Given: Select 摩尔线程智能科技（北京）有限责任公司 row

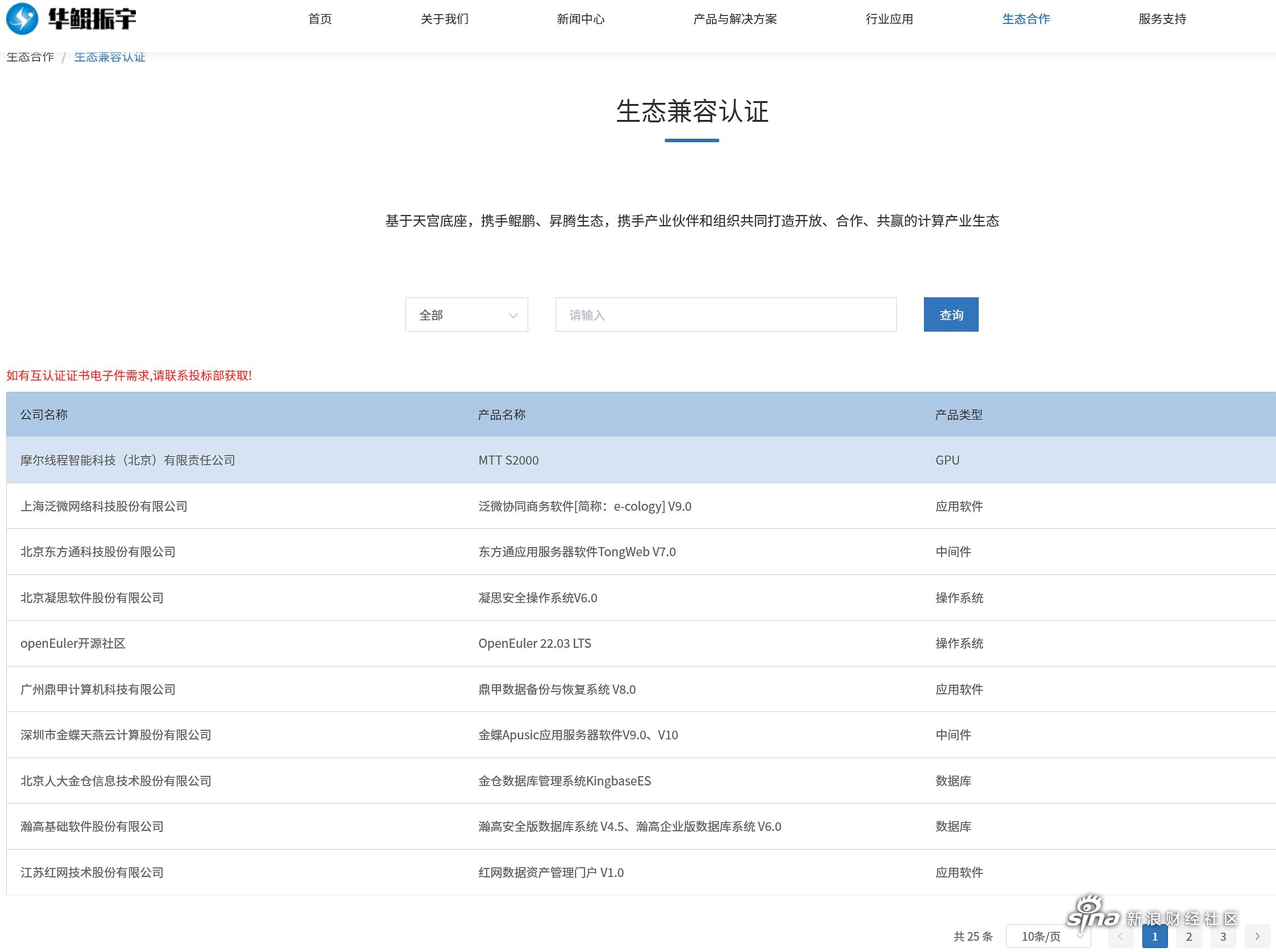Looking at the screenshot, I should click(x=641, y=460).
